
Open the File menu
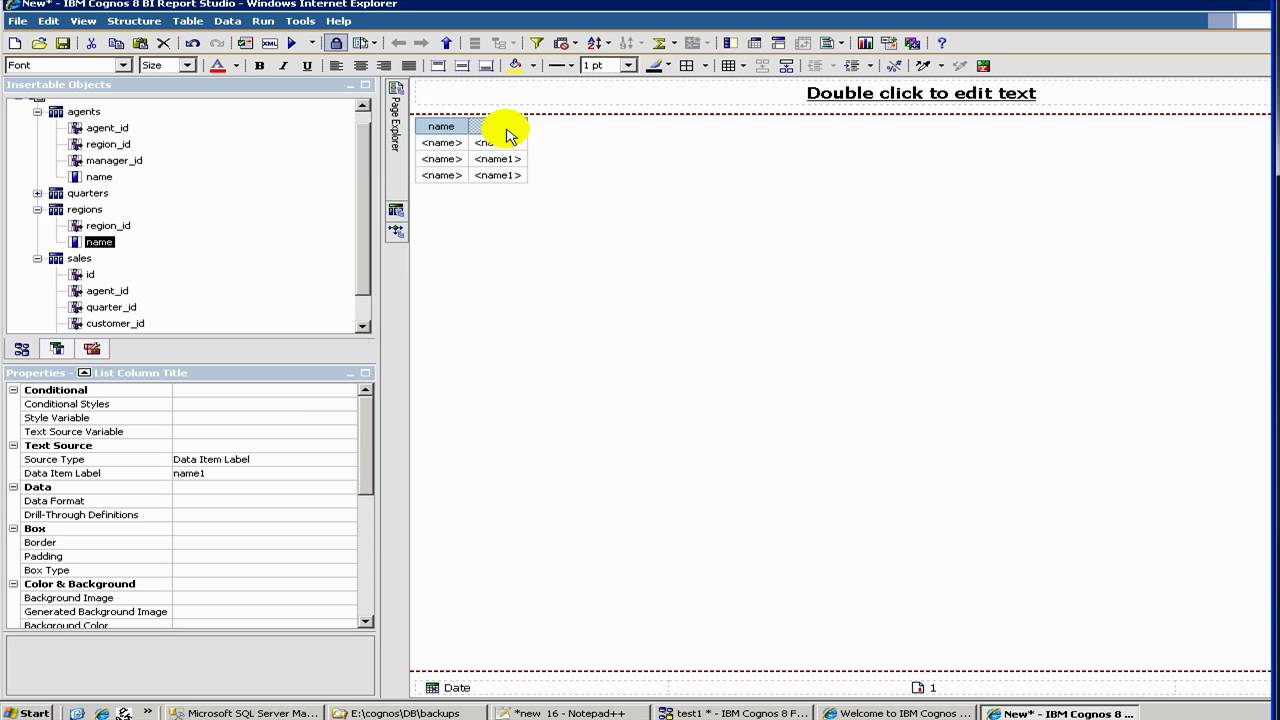click(18, 21)
